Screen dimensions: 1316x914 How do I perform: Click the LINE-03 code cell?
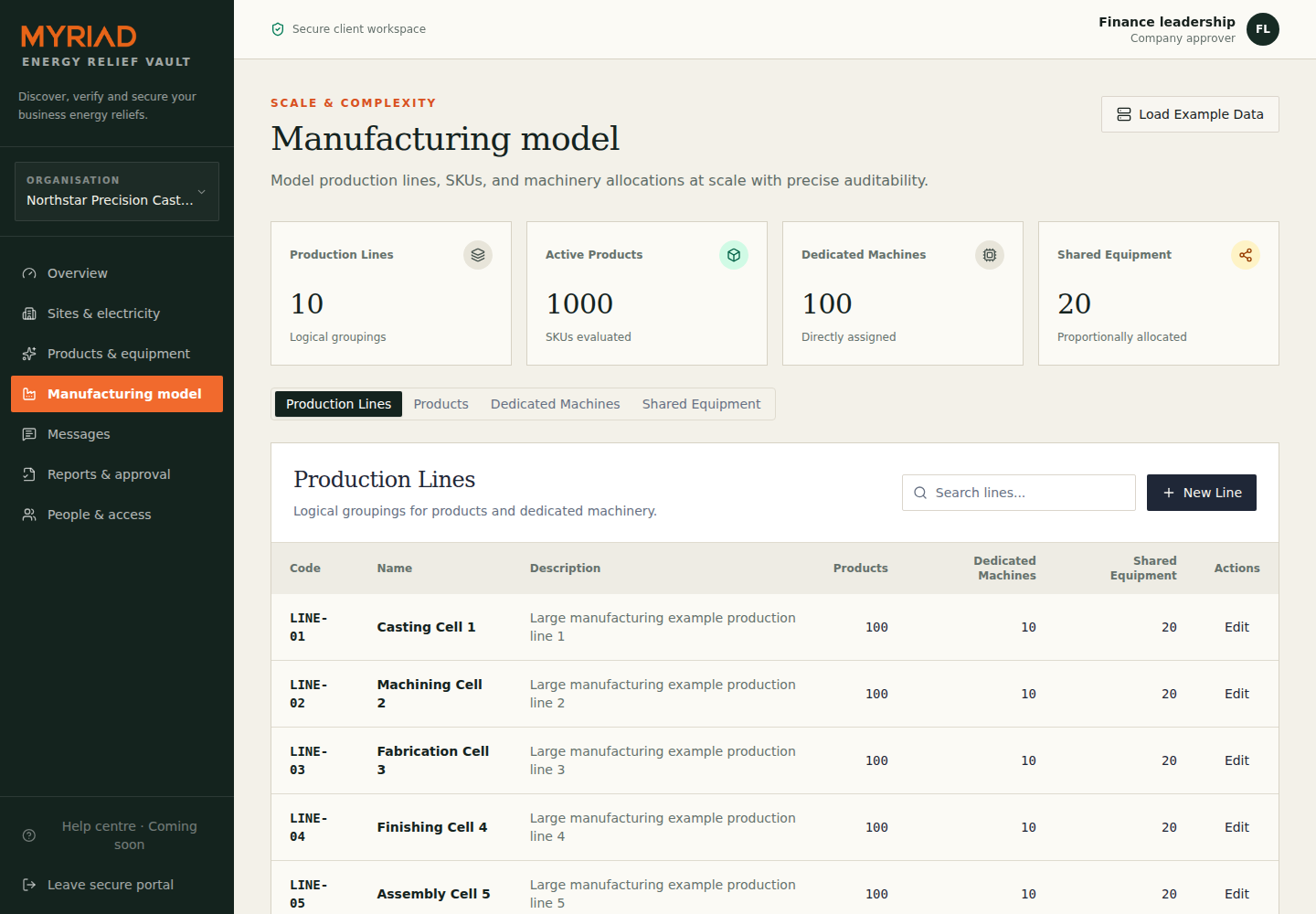click(x=309, y=760)
